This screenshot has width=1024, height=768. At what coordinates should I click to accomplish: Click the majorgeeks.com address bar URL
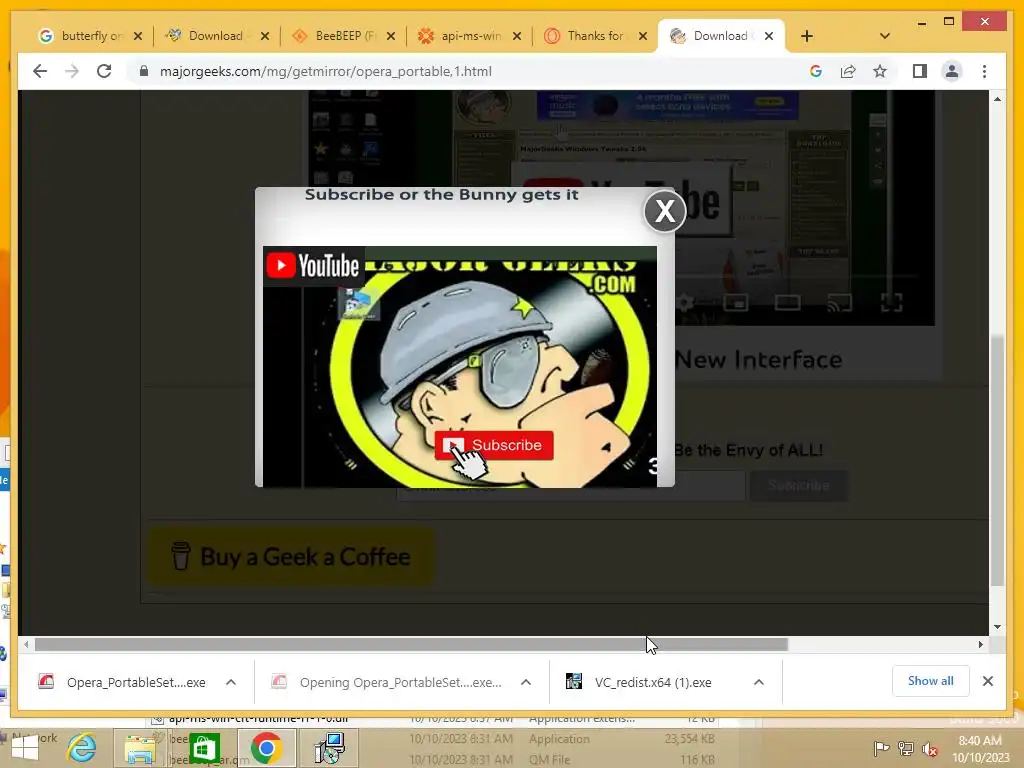click(x=325, y=71)
